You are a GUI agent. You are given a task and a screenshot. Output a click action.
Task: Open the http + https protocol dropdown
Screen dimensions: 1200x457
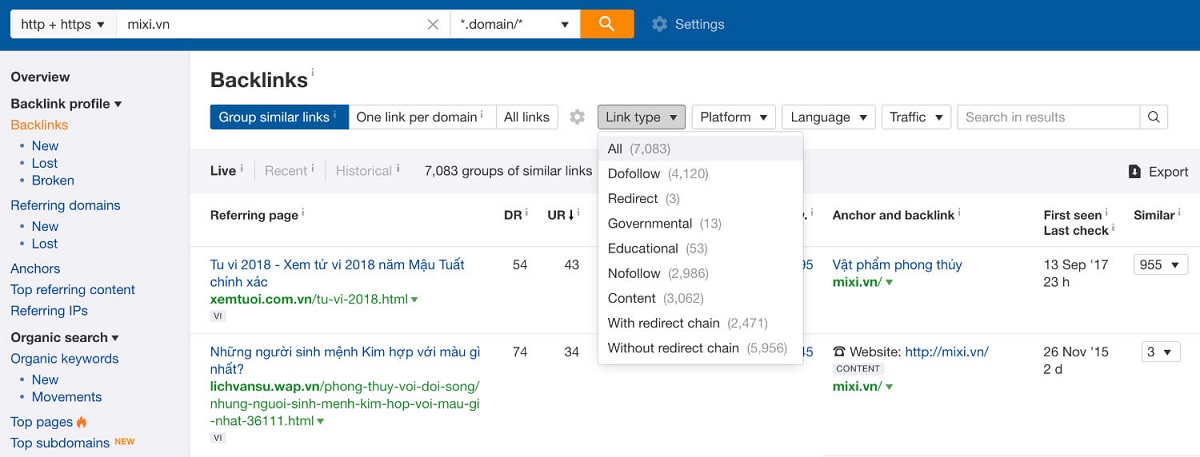click(x=63, y=24)
